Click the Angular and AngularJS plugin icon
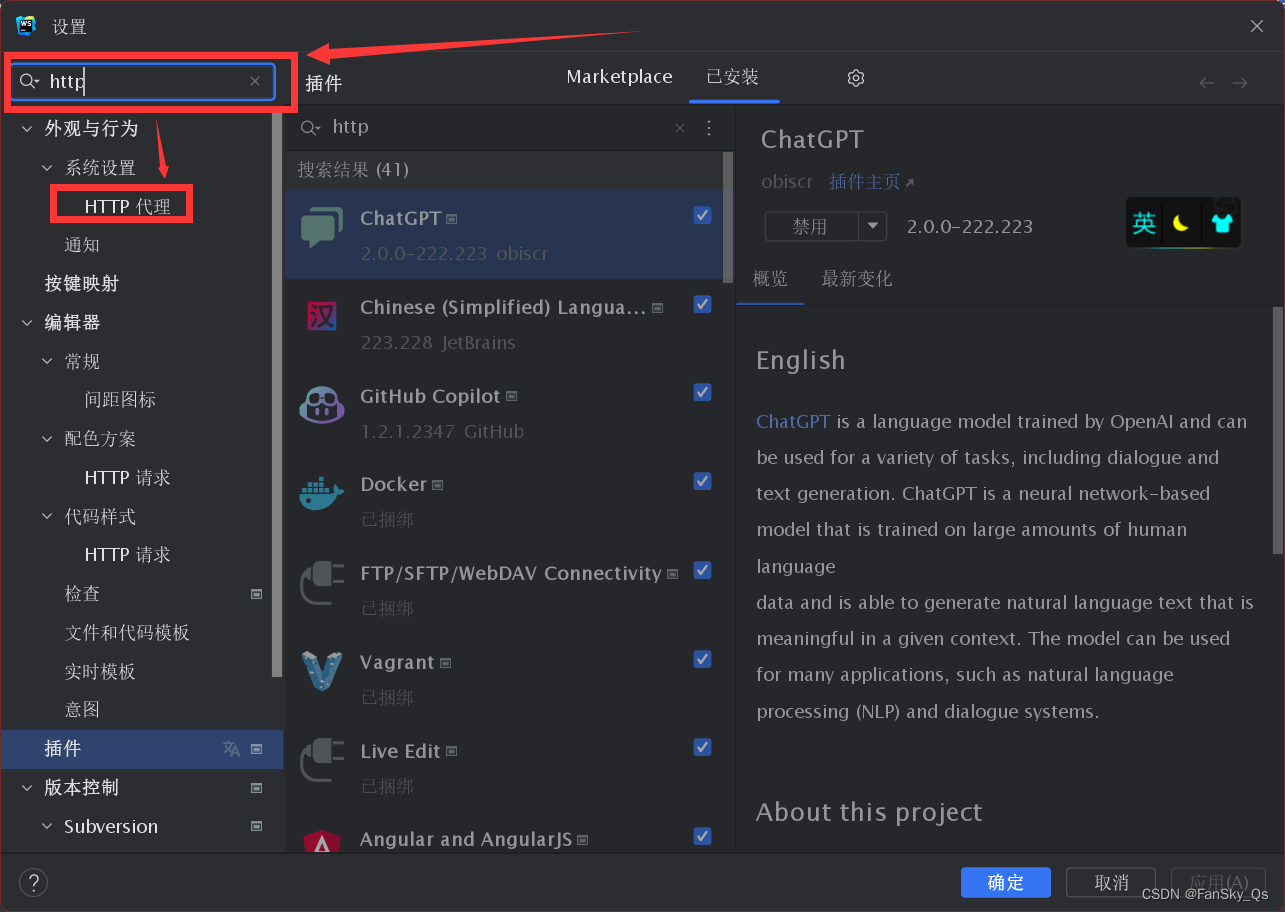The width and height of the screenshot is (1285, 912). [322, 842]
